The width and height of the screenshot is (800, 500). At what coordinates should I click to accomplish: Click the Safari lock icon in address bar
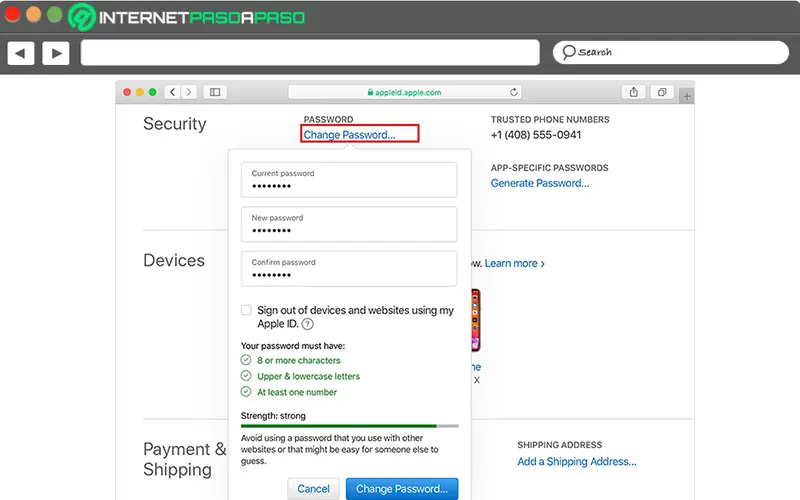[x=370, y=92]
